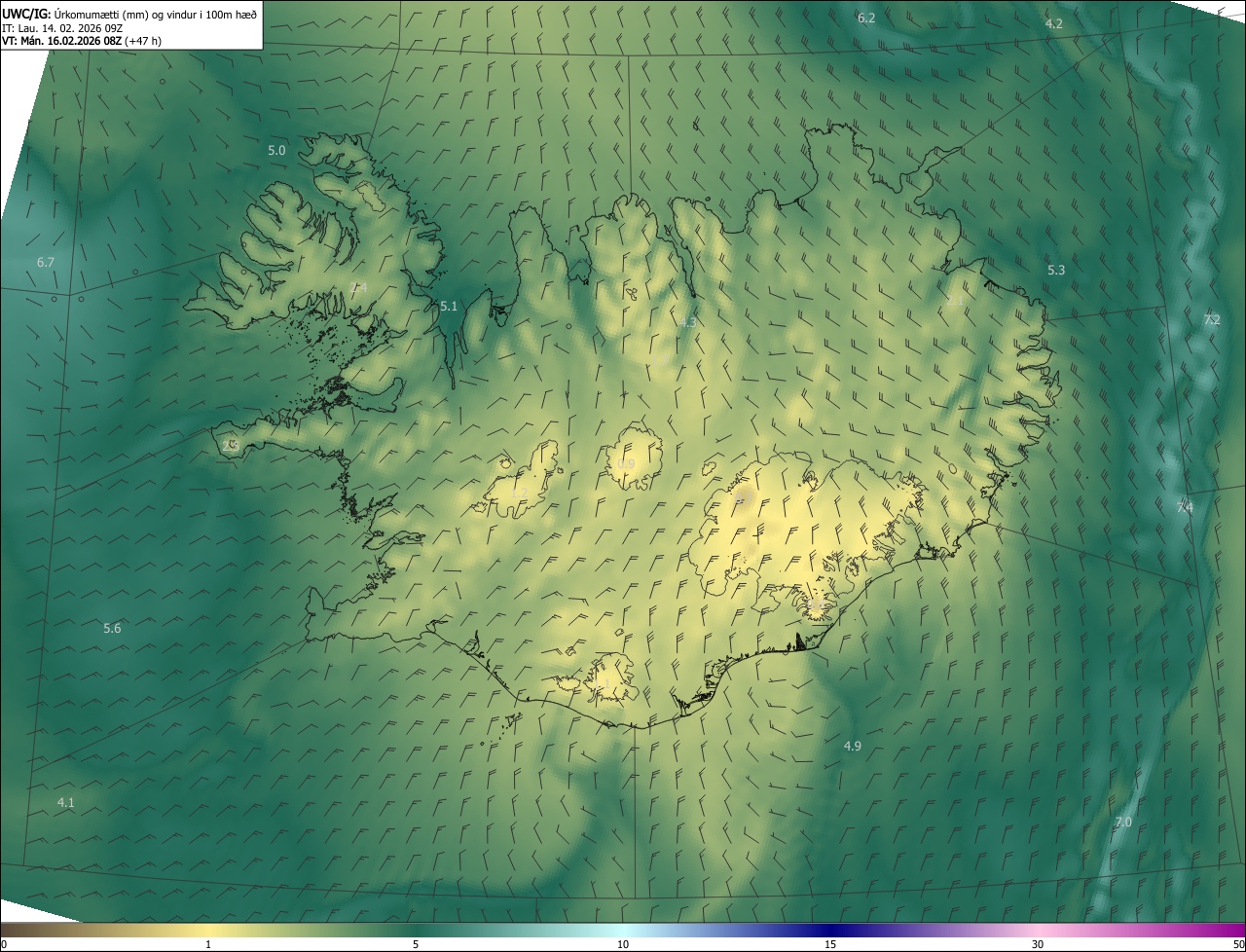Click the 7.4 value label in the eastern band
Screen dimensions: 1246x952
point(1185,507)
